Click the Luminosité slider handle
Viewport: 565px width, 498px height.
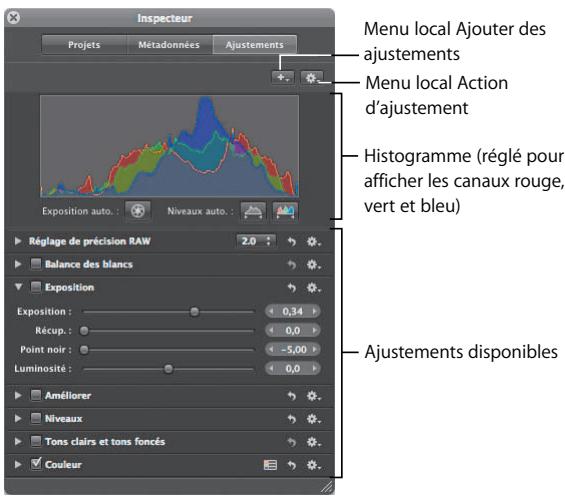point(168,369)
